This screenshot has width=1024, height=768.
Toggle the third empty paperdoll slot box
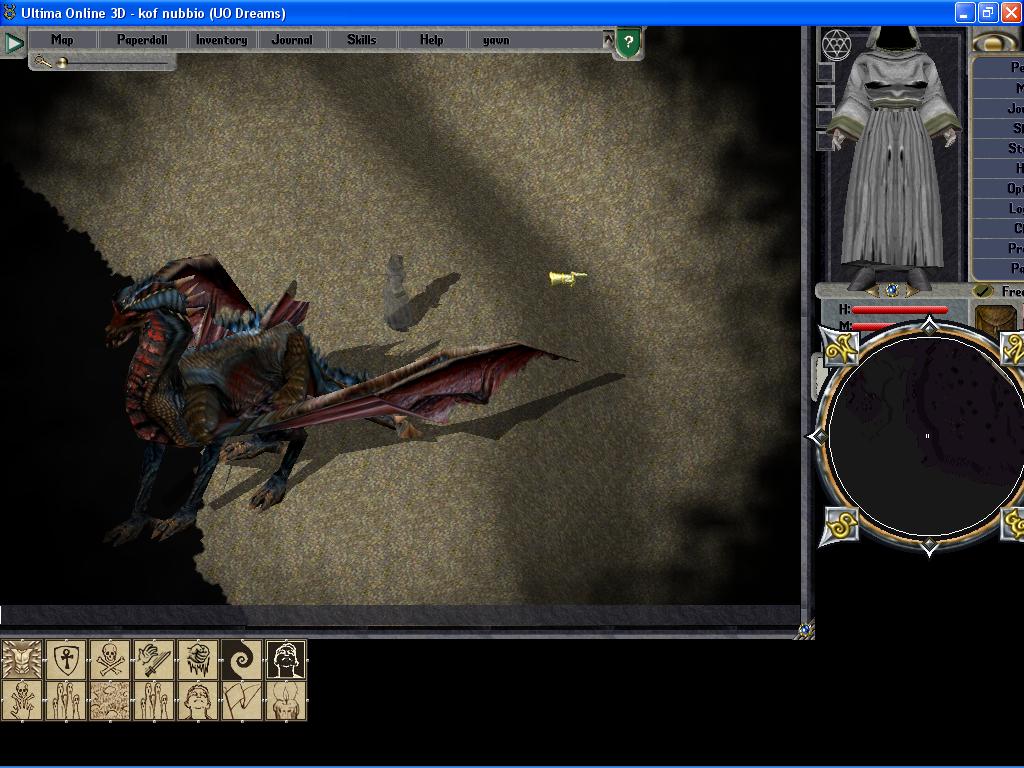click(825, 118)
